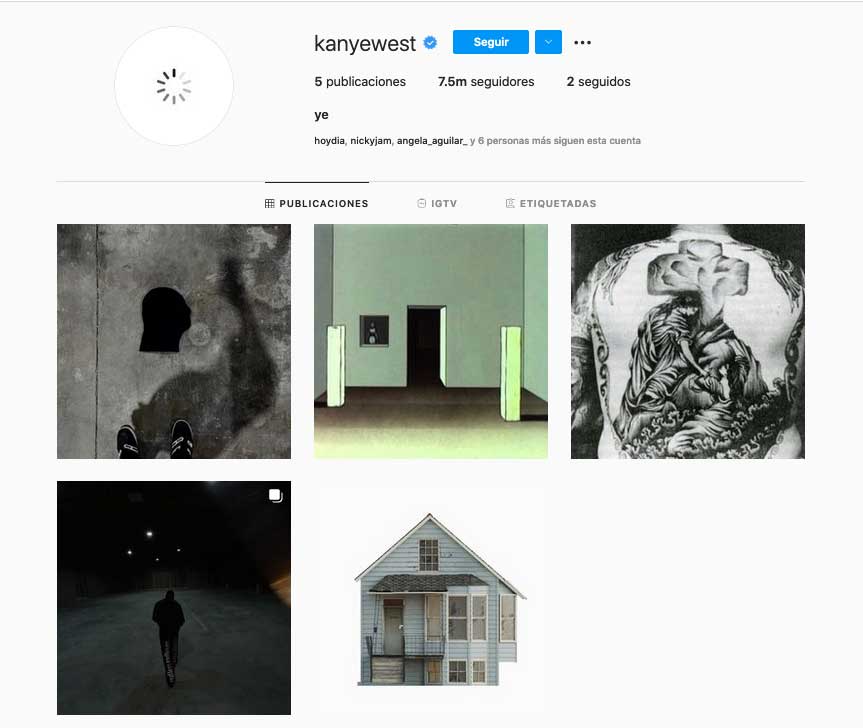Click the loading profile picture circle
This screenshot has height=728, width=863.
(x=174, y=86)
